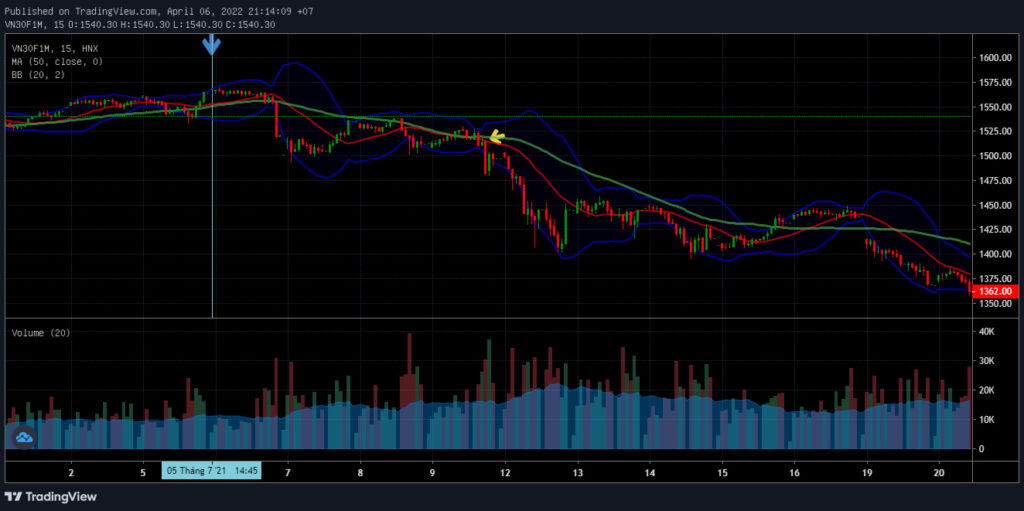The width and height of the screenshot is (1024, 511).
Task: Click the 1500.00 price axis label
Action: click(993, 156)
